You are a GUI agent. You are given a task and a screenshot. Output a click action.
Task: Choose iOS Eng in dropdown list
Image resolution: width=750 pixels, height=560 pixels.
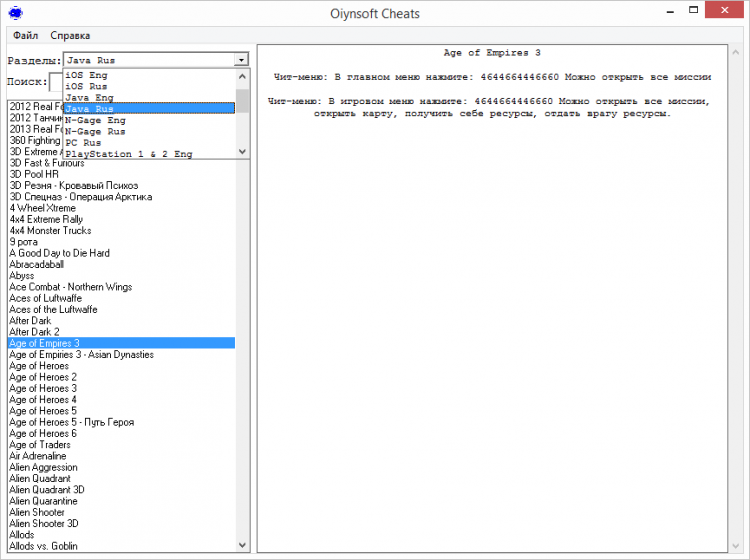tap(150, 75)
